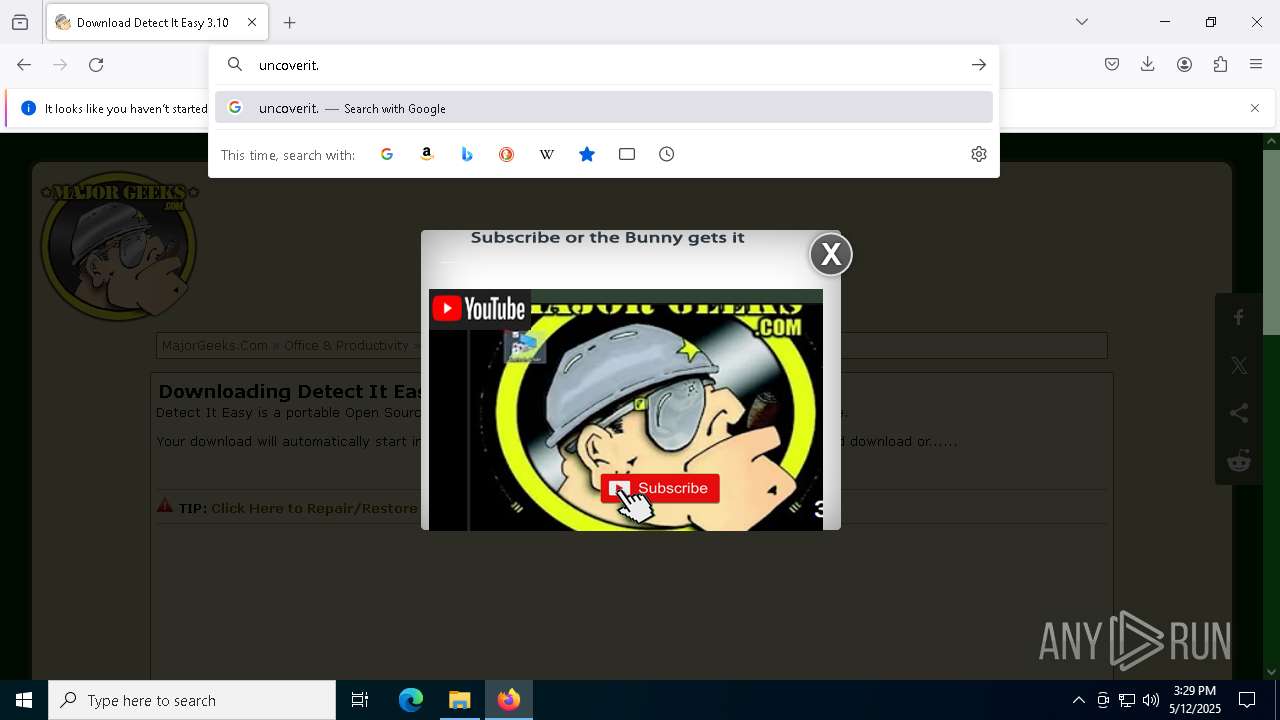Search in Bookmarks
The image size is (1280, 720).
click(587, 154)
